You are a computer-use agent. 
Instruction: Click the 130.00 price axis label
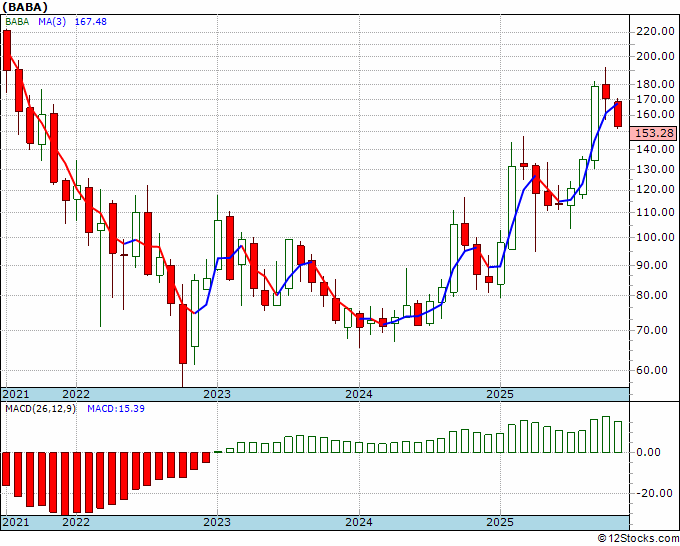[x=655, y=169]
